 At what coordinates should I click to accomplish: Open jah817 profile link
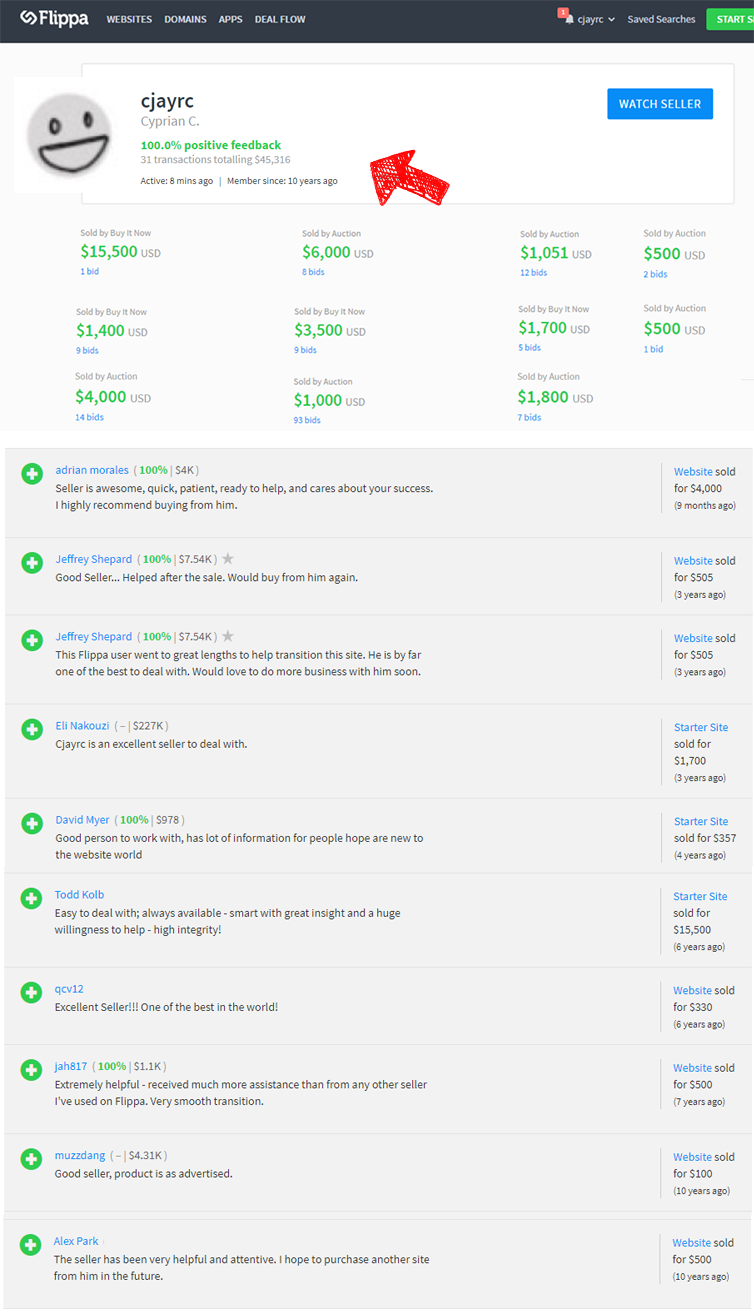(71, 1067)
